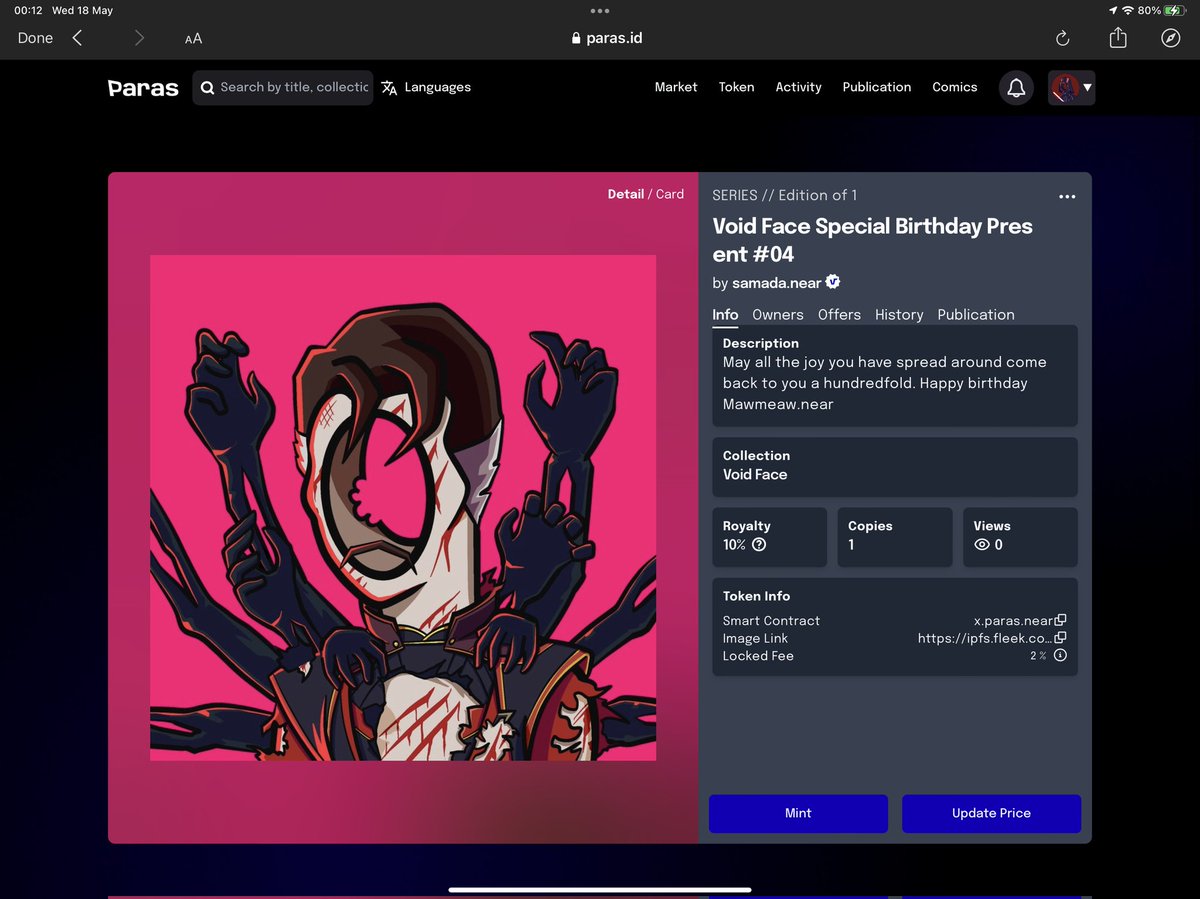Open samada.near creator profile

click(776, 283)
